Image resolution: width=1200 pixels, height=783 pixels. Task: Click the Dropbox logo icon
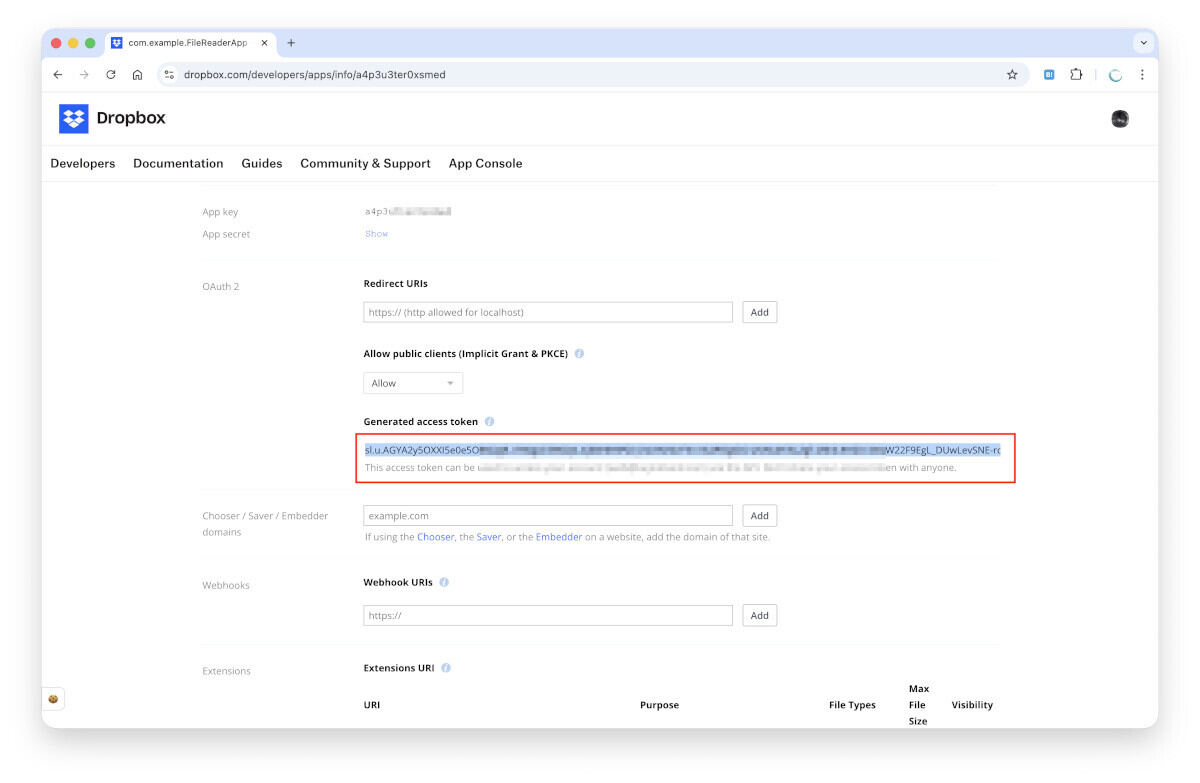click(x=74, y=118)
